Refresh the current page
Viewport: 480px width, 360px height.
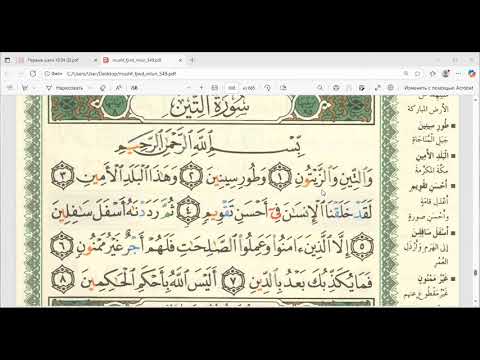33,74
